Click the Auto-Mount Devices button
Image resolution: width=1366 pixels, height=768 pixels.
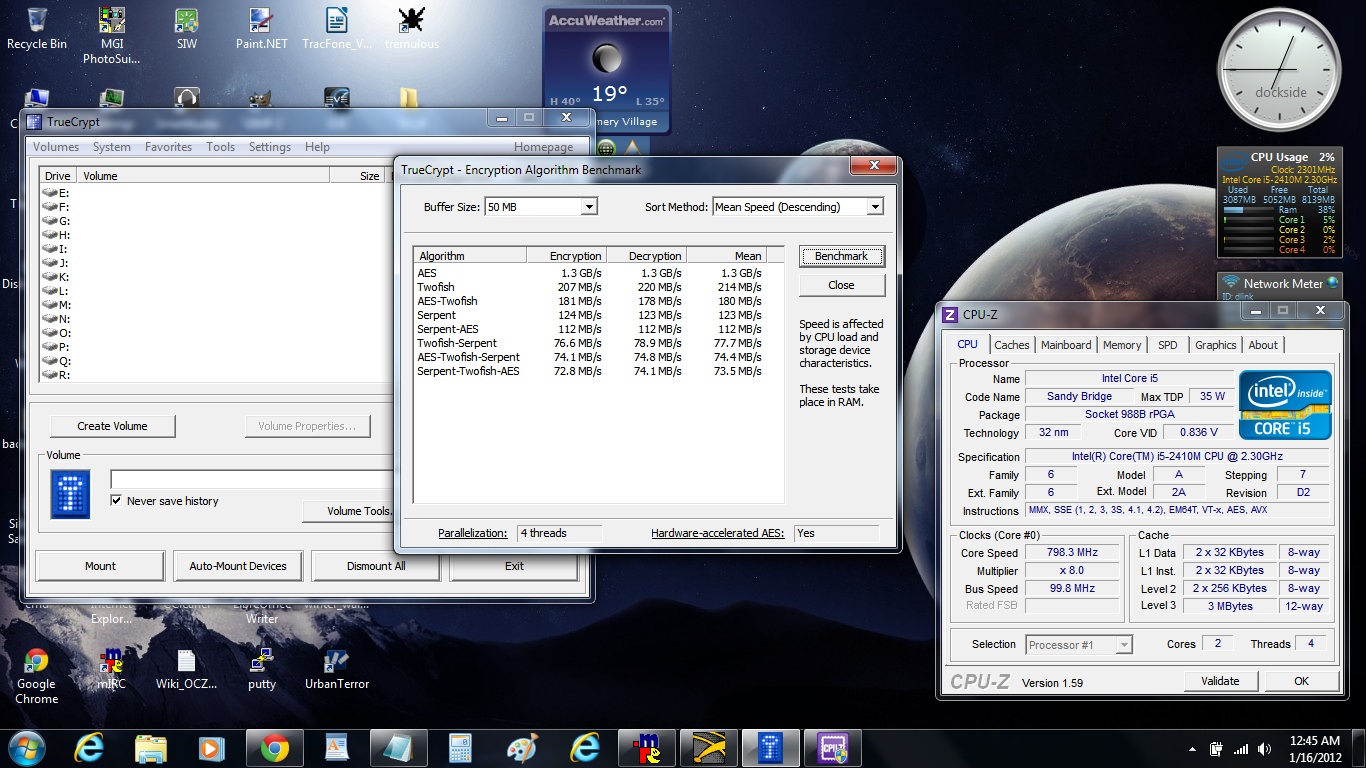tap(238, 566)
